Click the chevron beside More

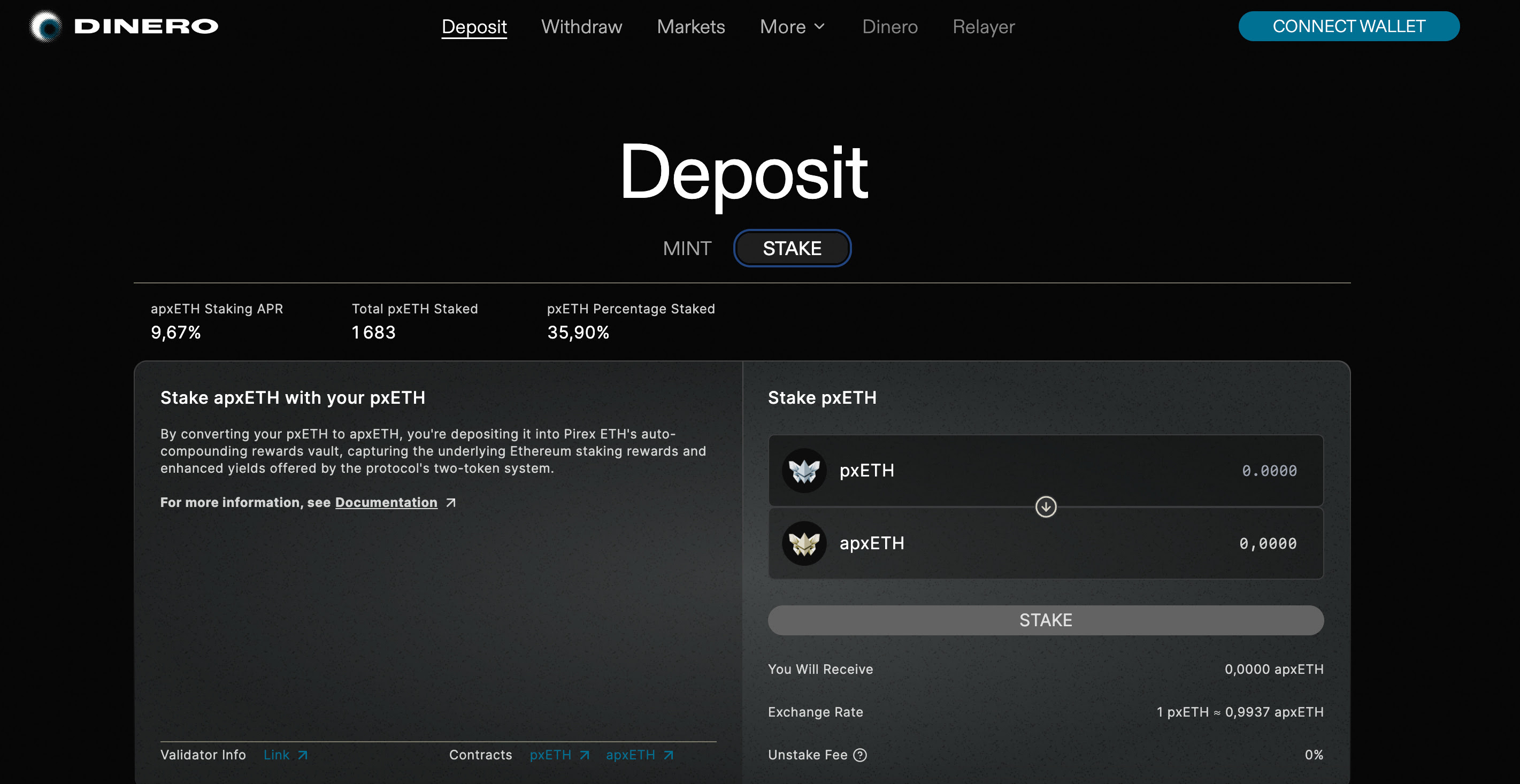tap(819, 27)
